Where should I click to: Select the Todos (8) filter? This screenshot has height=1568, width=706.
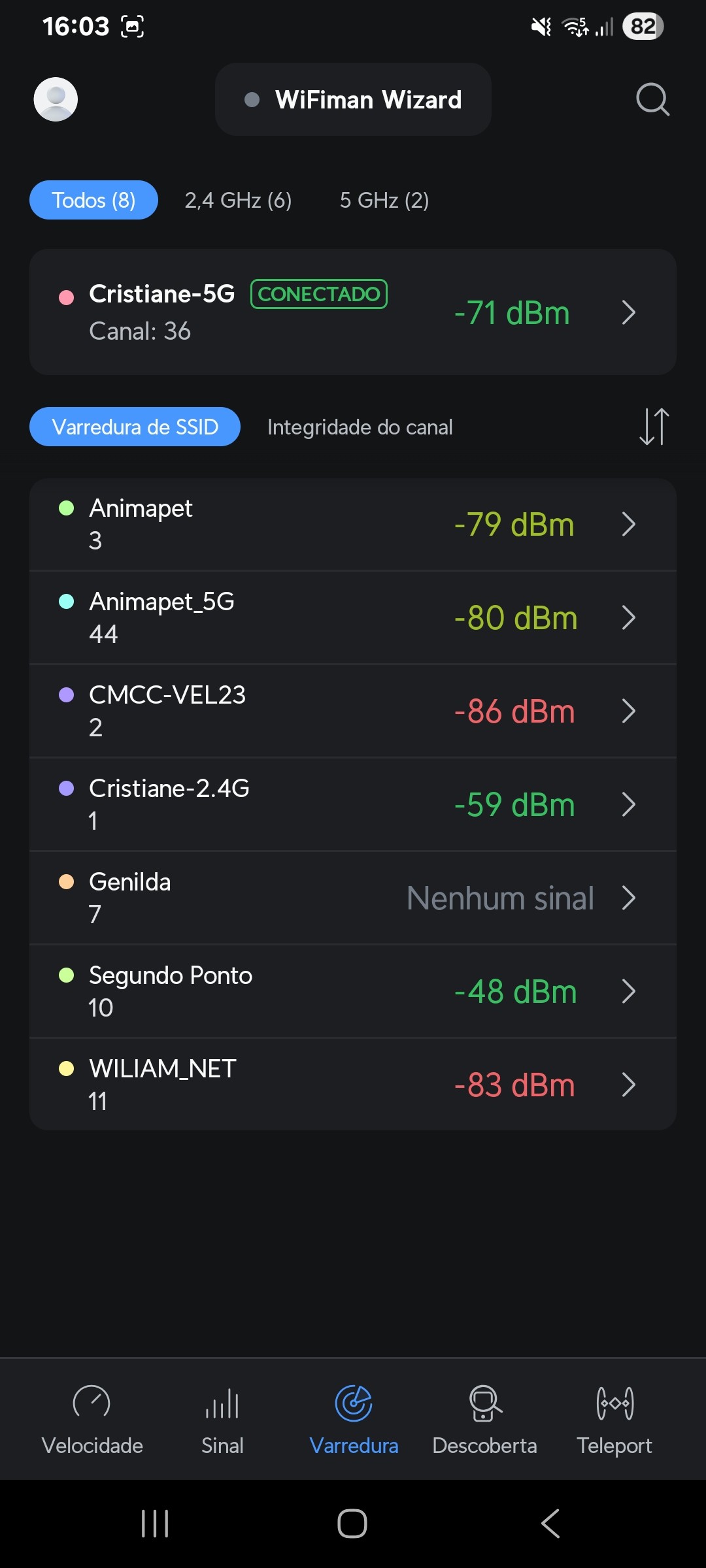[93, 200]
